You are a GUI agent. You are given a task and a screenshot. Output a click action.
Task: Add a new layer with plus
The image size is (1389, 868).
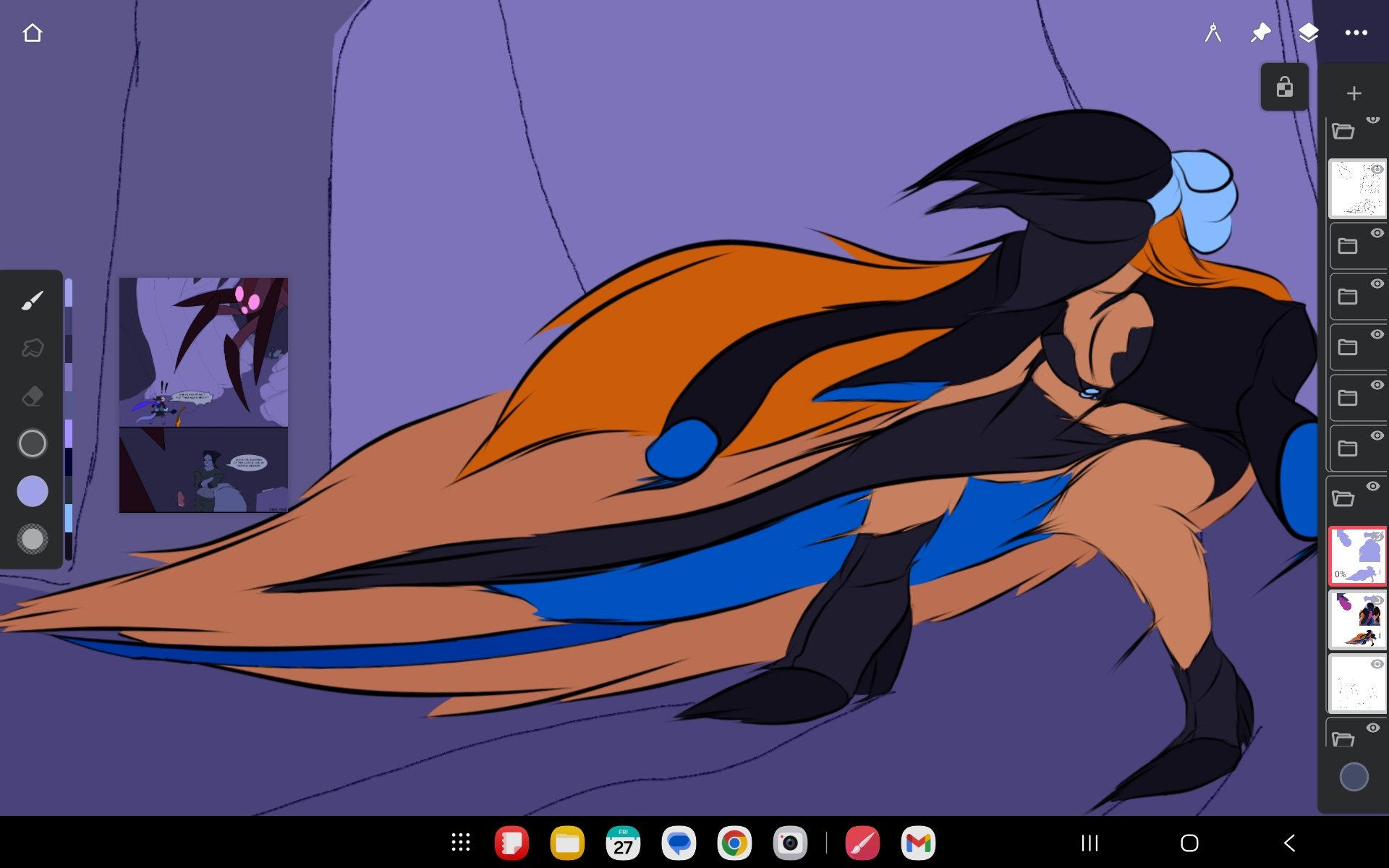1354,93
